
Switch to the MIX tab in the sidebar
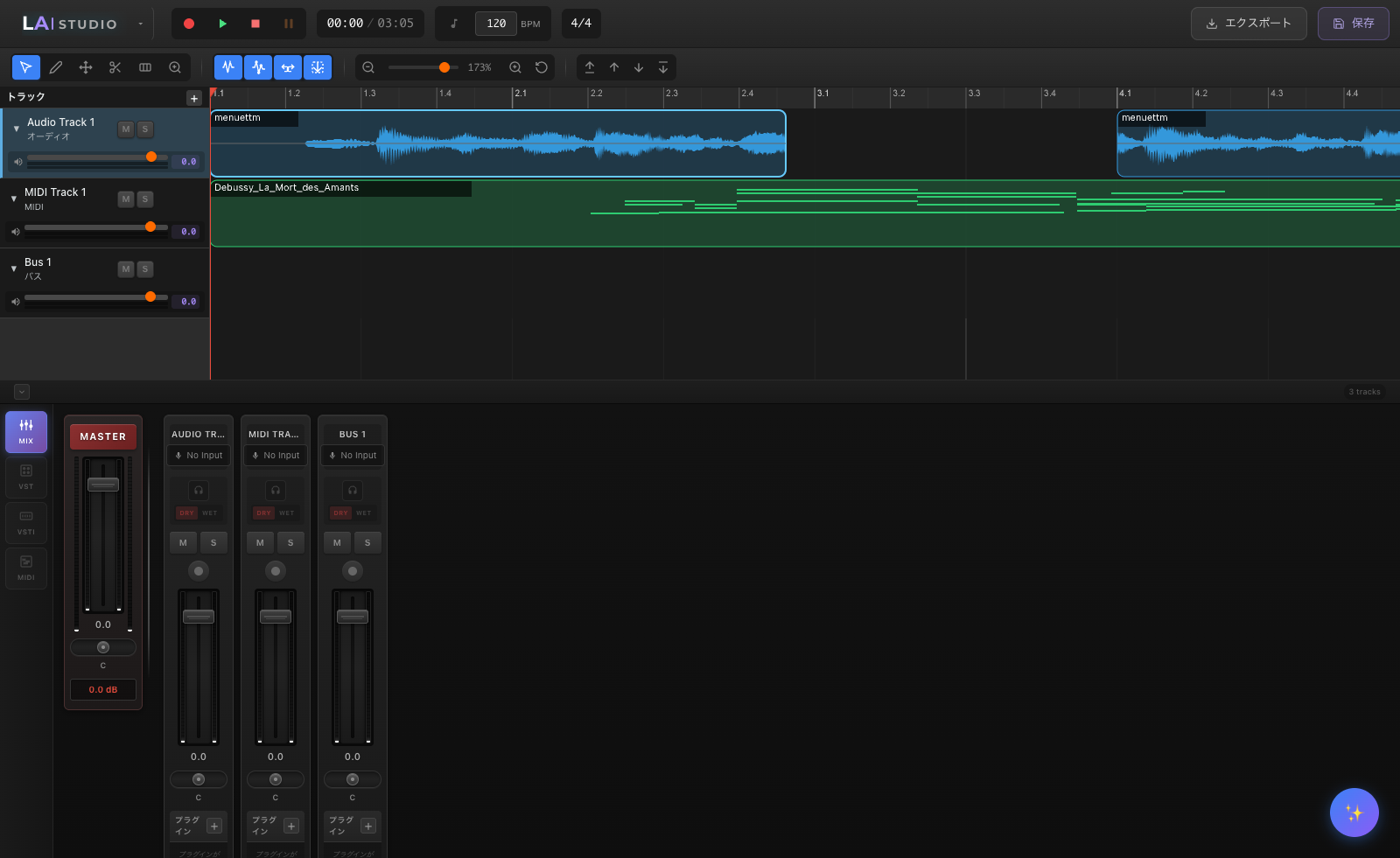(x=25, y=431)
